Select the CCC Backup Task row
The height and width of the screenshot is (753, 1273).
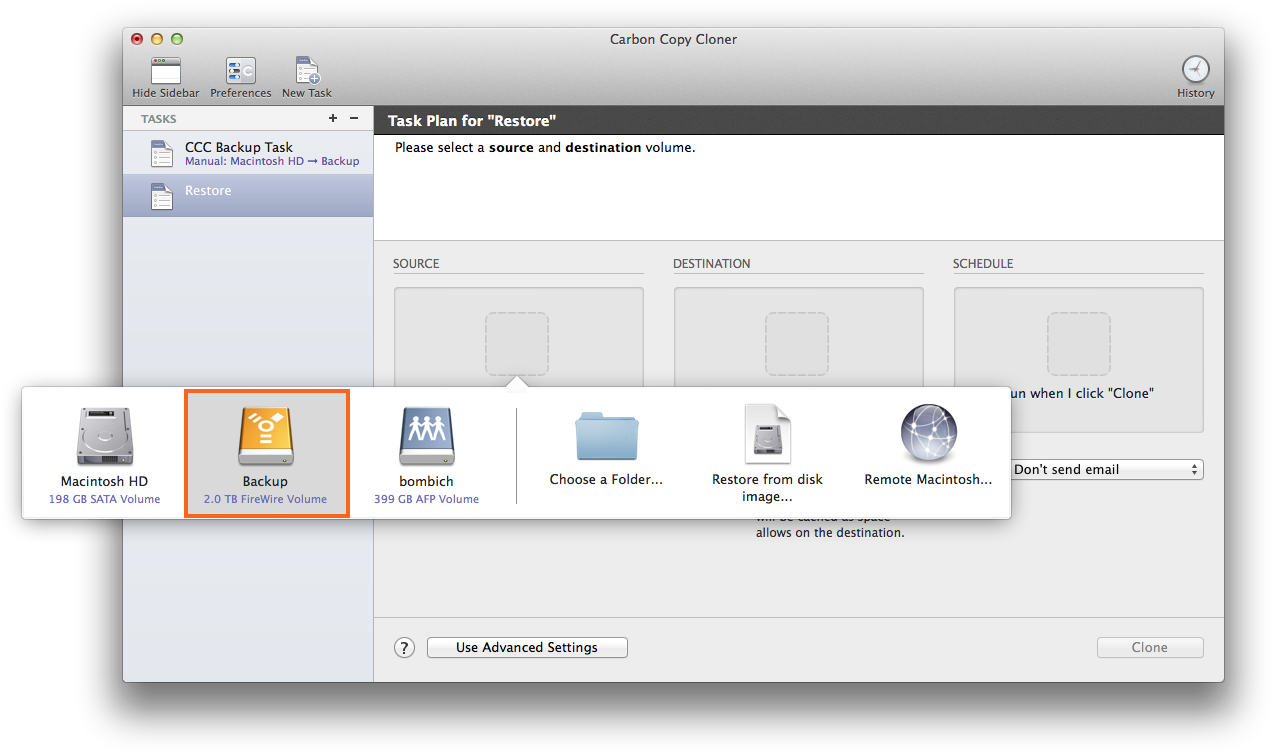pyautogui.click(x=248, y=154)
